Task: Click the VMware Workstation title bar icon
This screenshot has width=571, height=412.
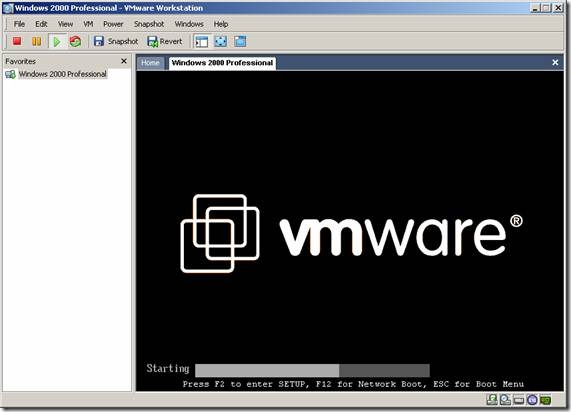Action: coord(8,8)
